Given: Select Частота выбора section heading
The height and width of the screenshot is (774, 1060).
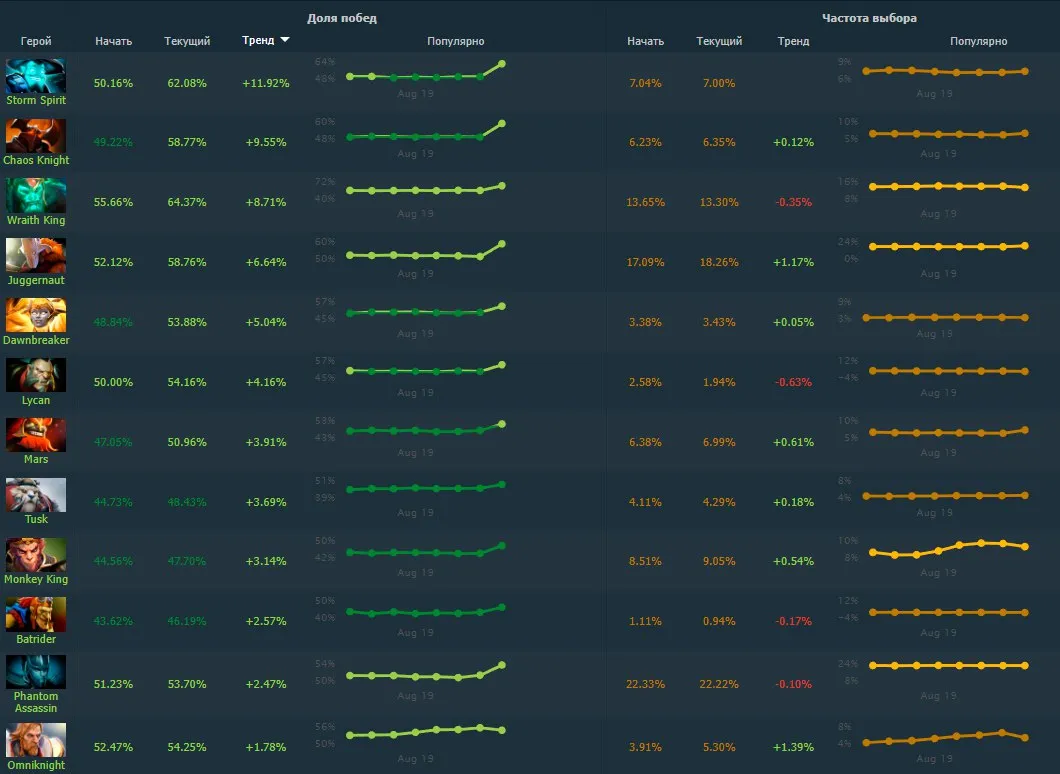Looking at the screenshot, I should 869,18.
